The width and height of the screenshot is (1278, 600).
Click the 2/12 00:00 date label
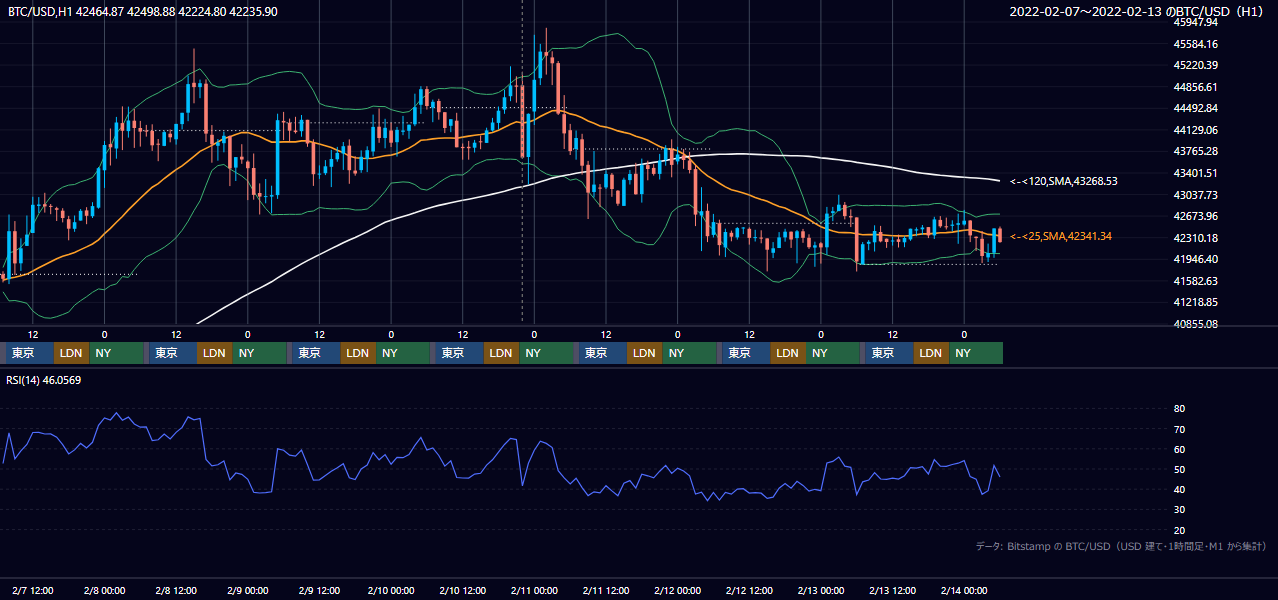click(x=678, y=590)
